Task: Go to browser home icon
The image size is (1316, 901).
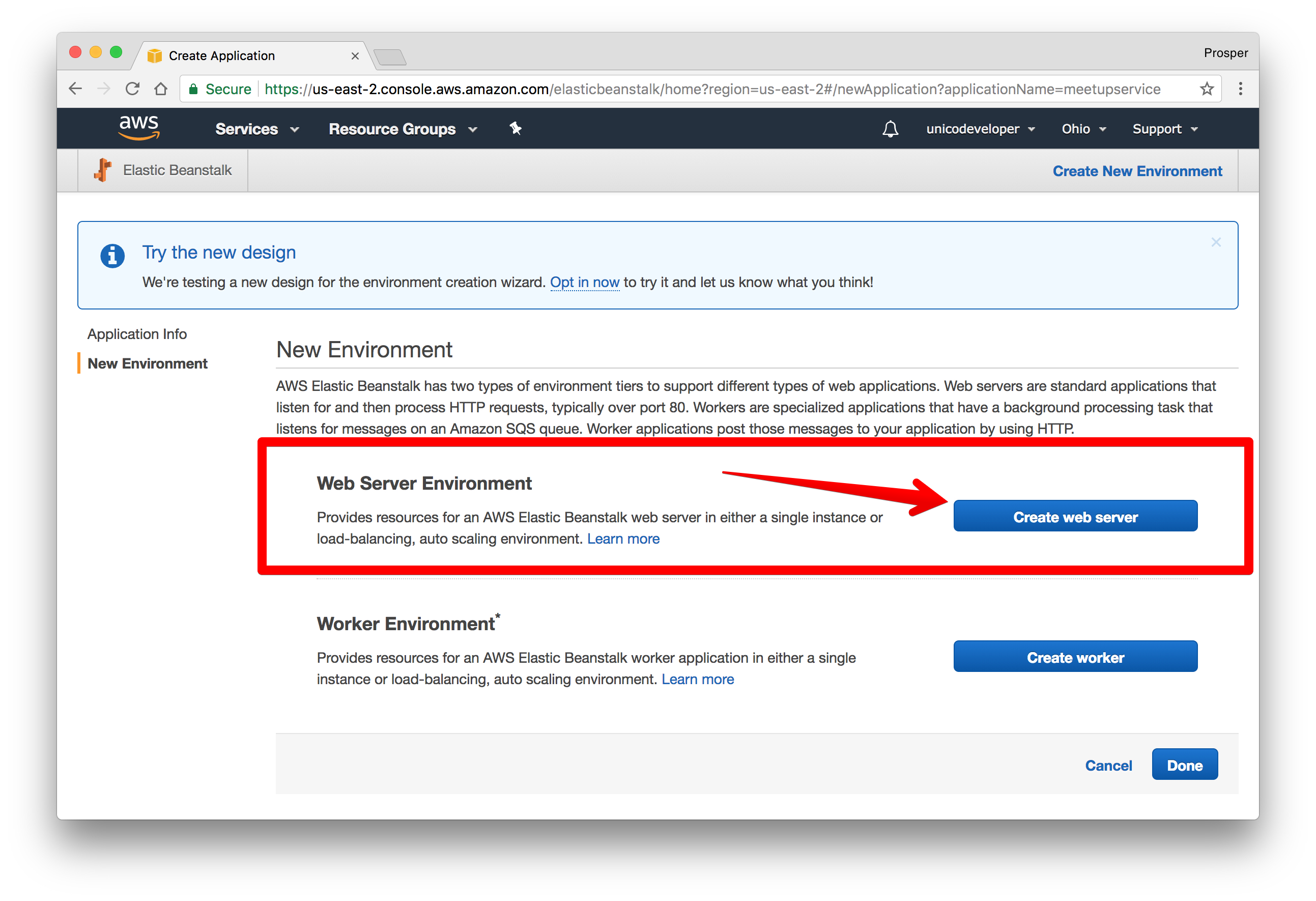Action: (161, 89)
